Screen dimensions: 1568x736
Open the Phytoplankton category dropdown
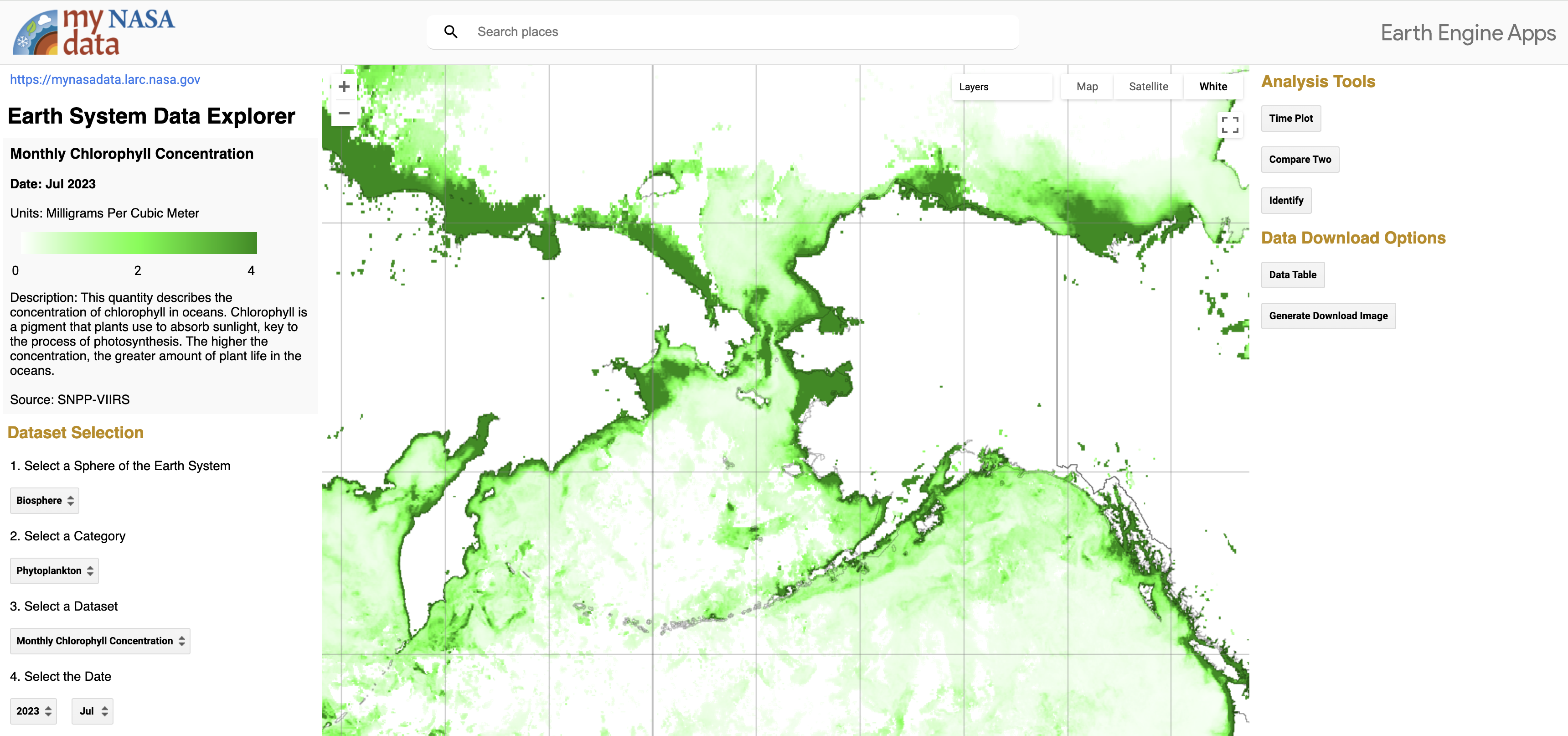pos(54,570)
